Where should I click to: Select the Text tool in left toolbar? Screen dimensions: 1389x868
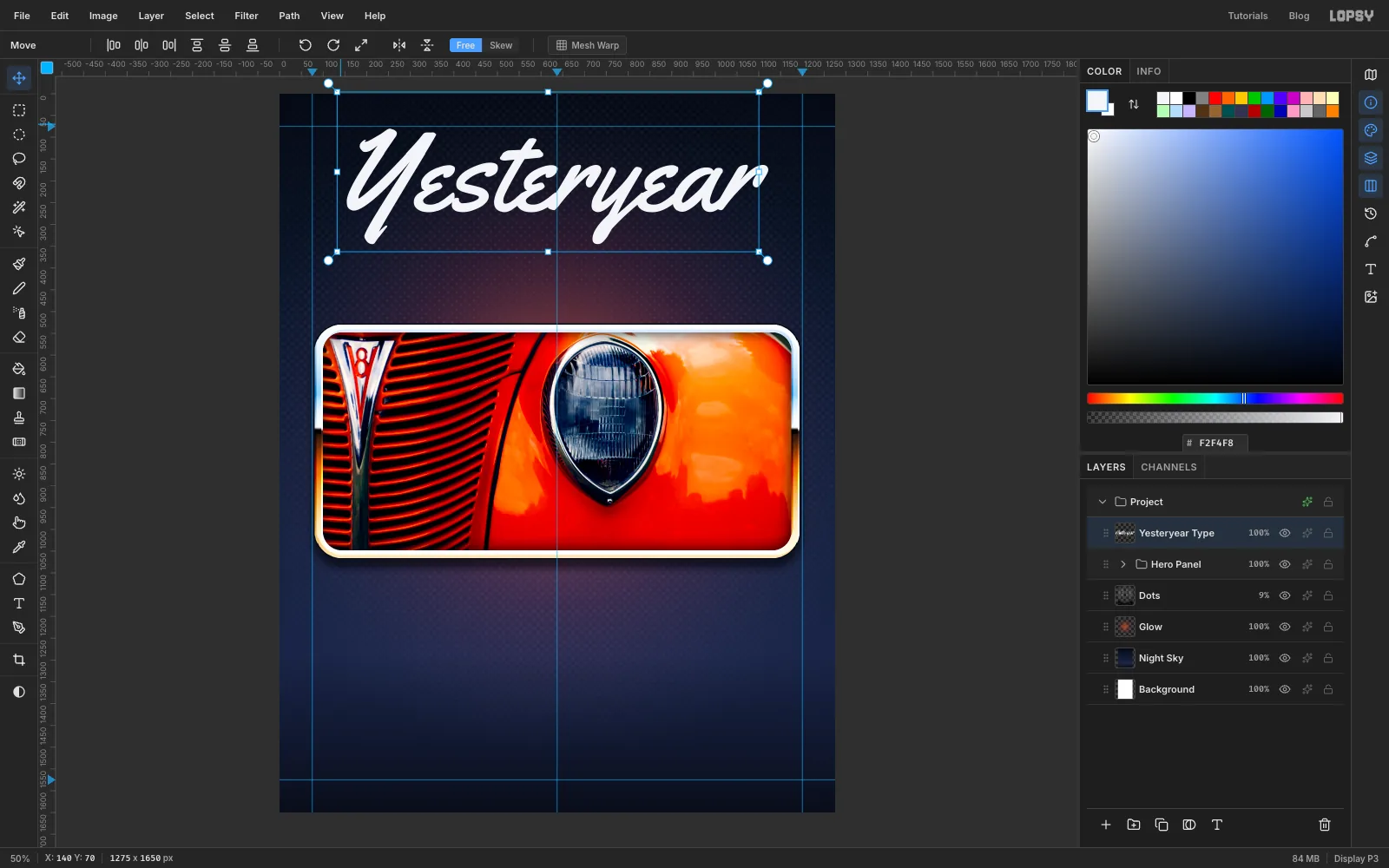[x=19, y=603]
